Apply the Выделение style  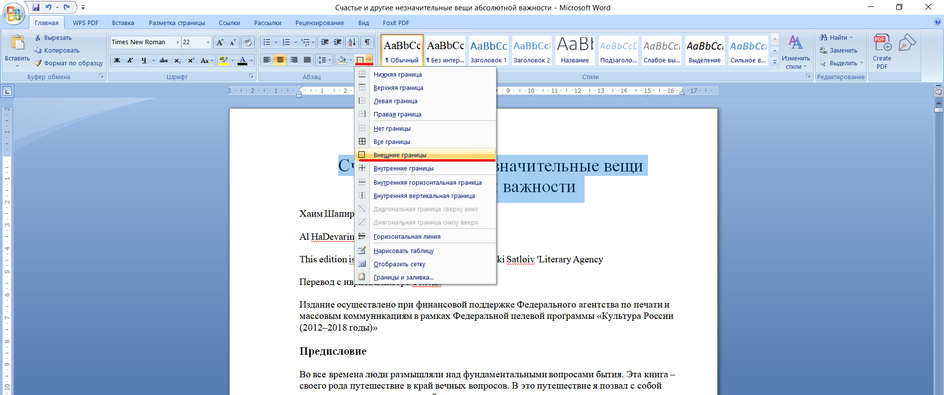[x=705, y=50]
